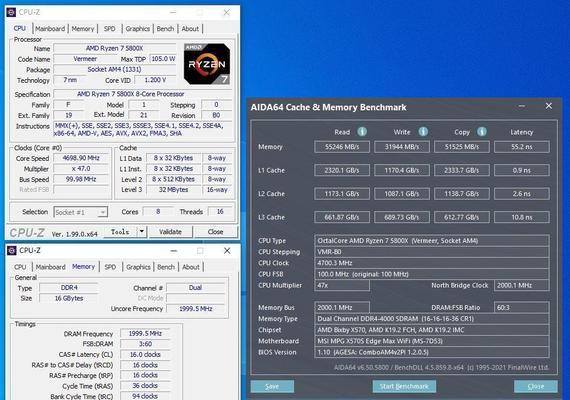
Task: Select Memory tab in bottom CPU-Z window
Action: 83,267
